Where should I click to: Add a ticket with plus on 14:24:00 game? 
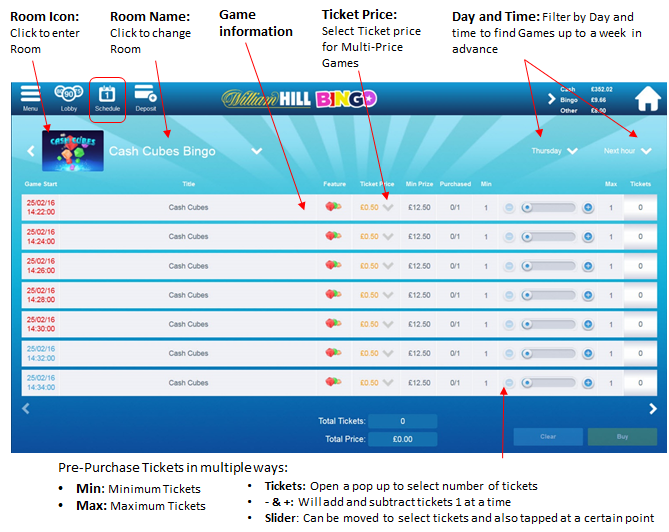(x=588, y=237)
